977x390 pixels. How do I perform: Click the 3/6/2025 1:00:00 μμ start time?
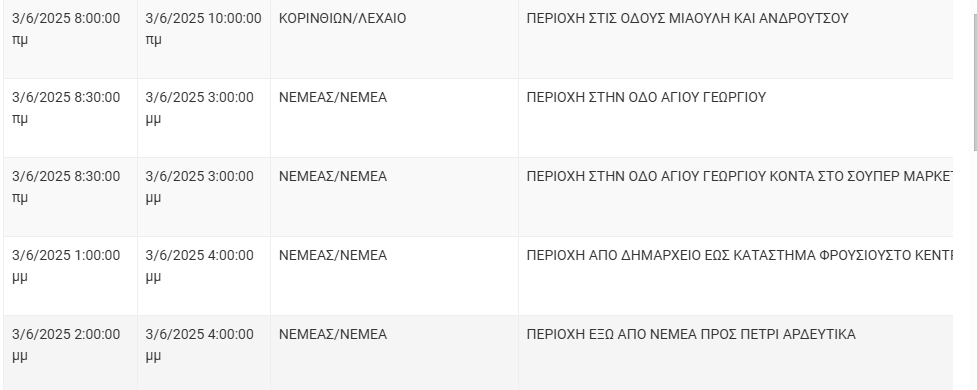coord(66,266)
